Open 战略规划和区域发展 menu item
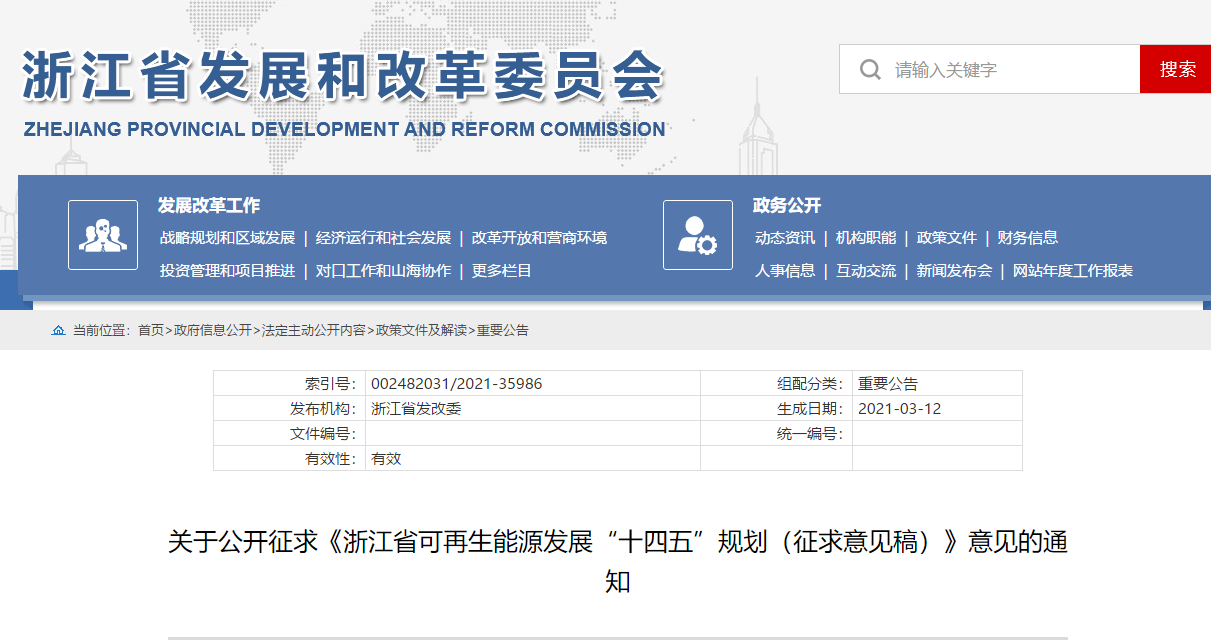 pyautogui.click(x=227, y=238)
